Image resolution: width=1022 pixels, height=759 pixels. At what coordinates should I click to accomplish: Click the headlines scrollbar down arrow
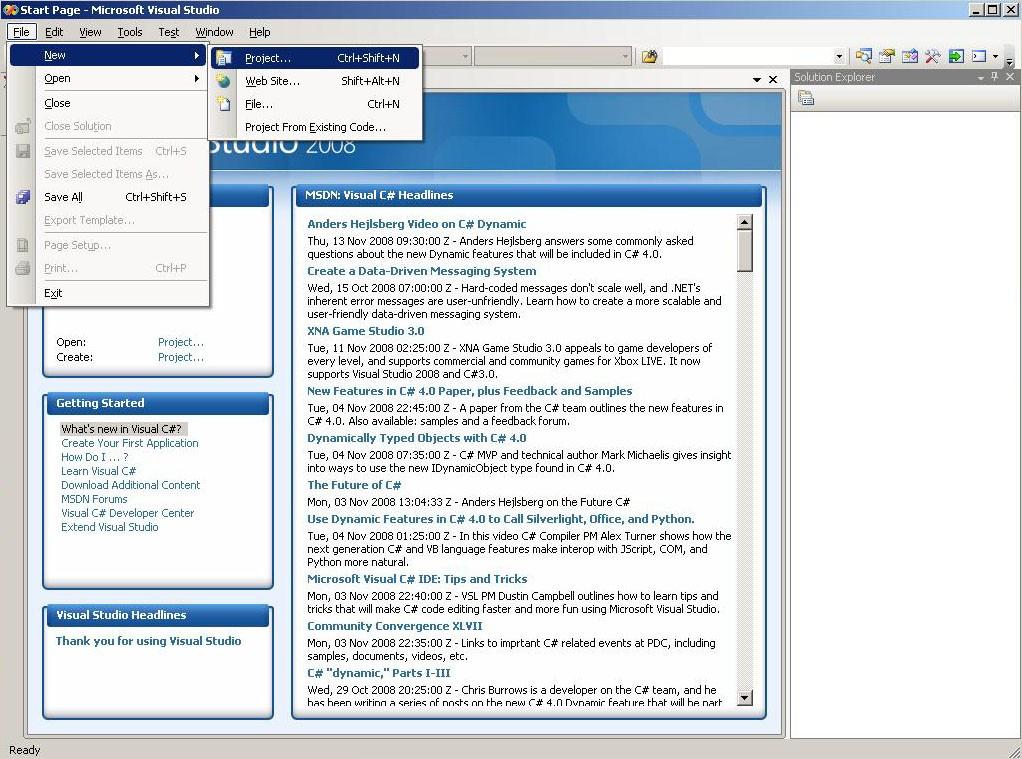(x=744, y=698)
